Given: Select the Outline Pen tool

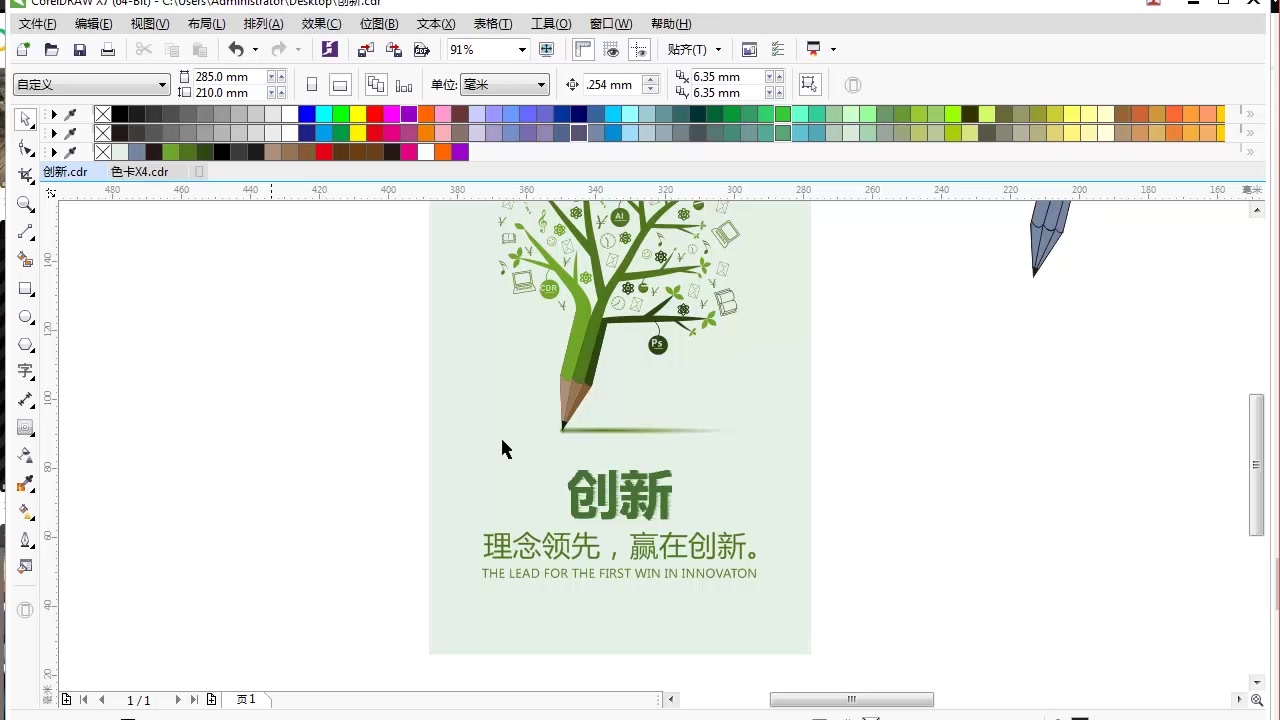Looking at the screenshot, I should (x=26, y=539).
